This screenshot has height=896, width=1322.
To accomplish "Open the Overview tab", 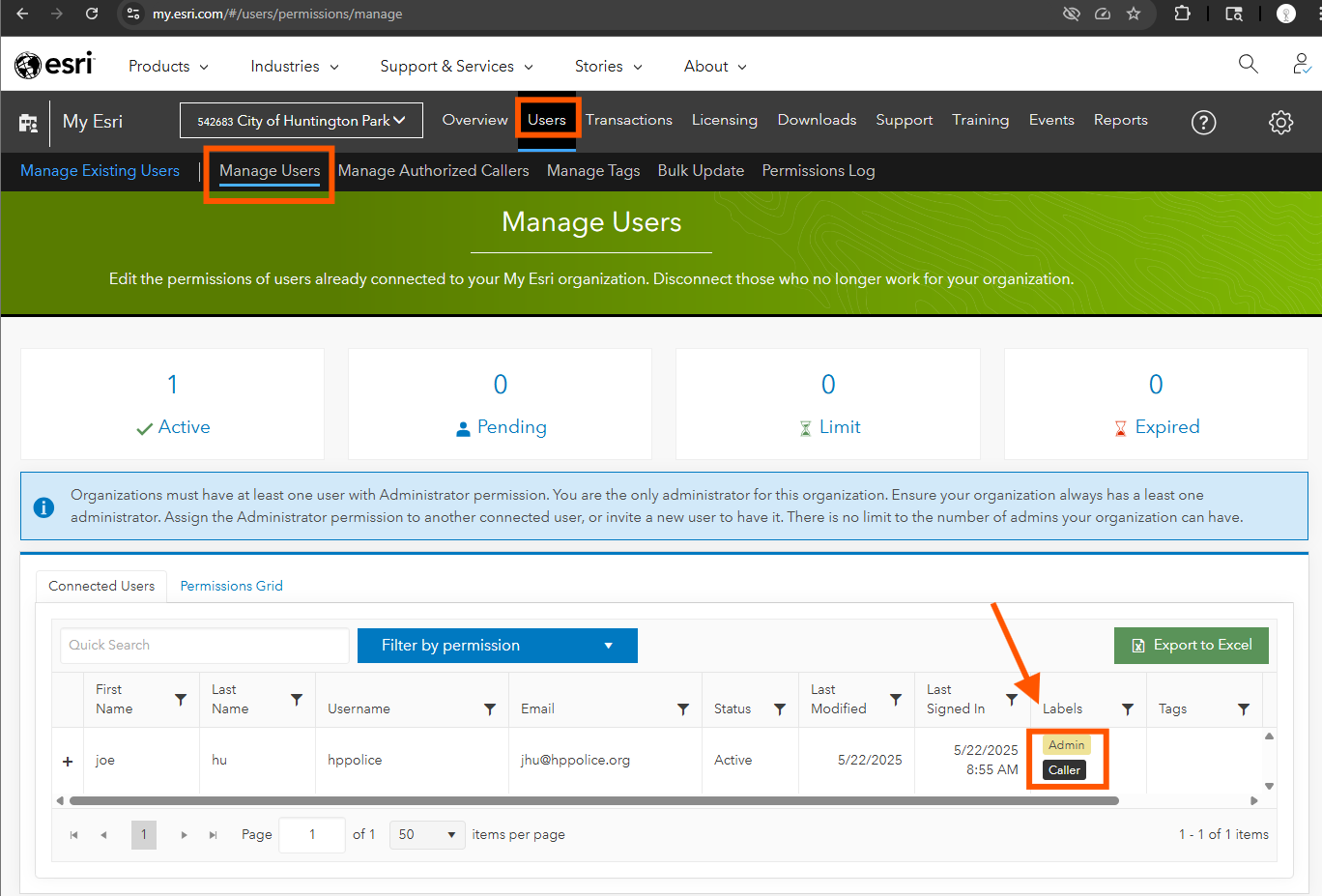I will (474, 120).
